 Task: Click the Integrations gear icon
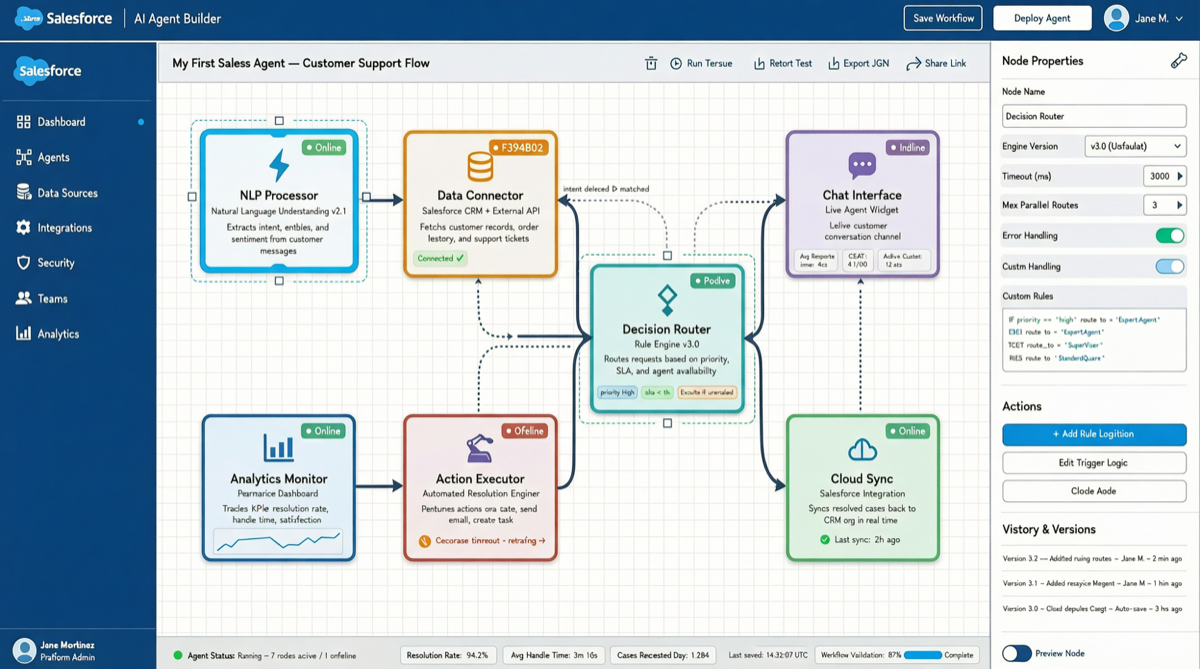[23, 227]
